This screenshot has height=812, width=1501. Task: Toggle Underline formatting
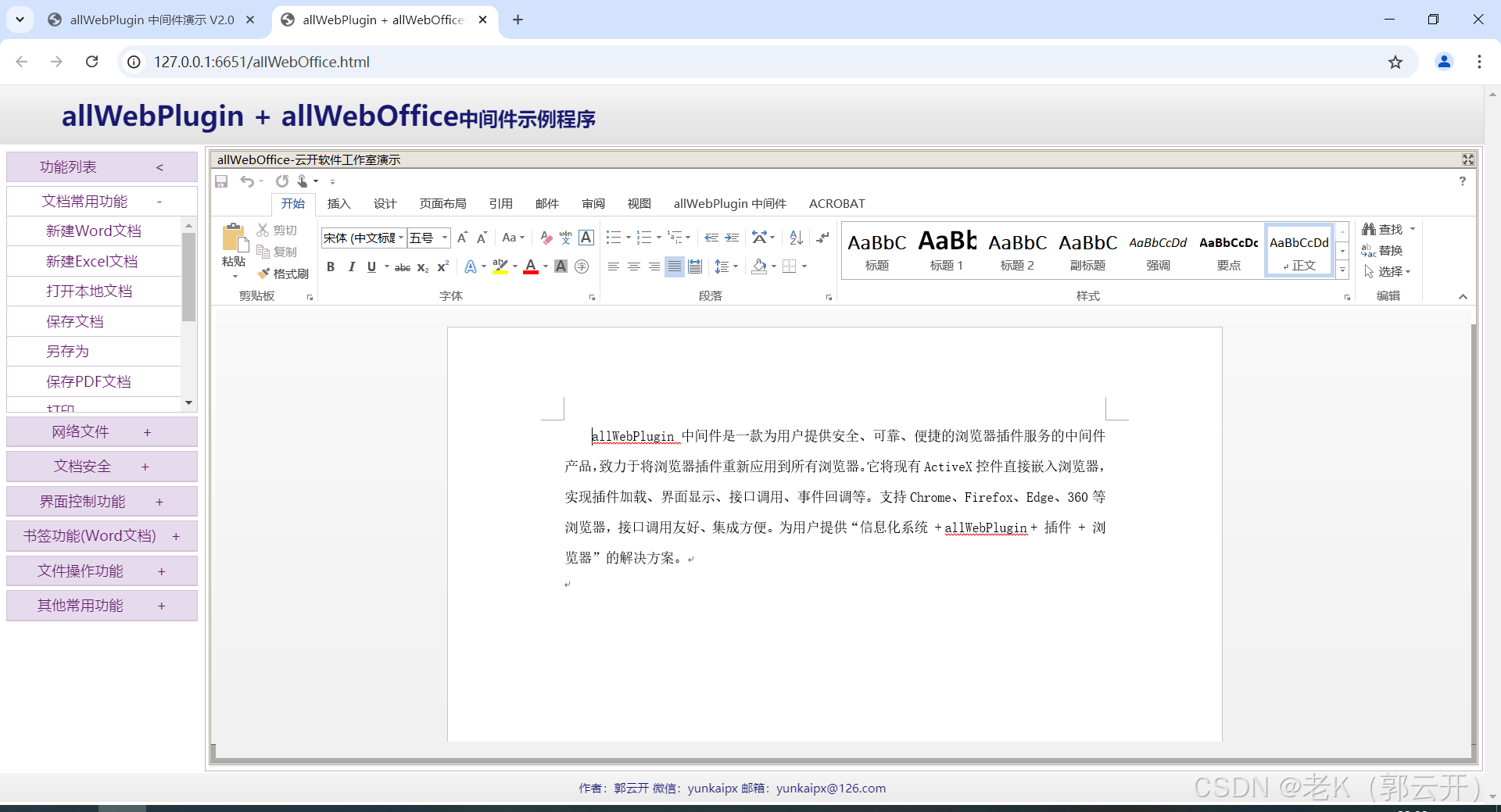[371, 266]
